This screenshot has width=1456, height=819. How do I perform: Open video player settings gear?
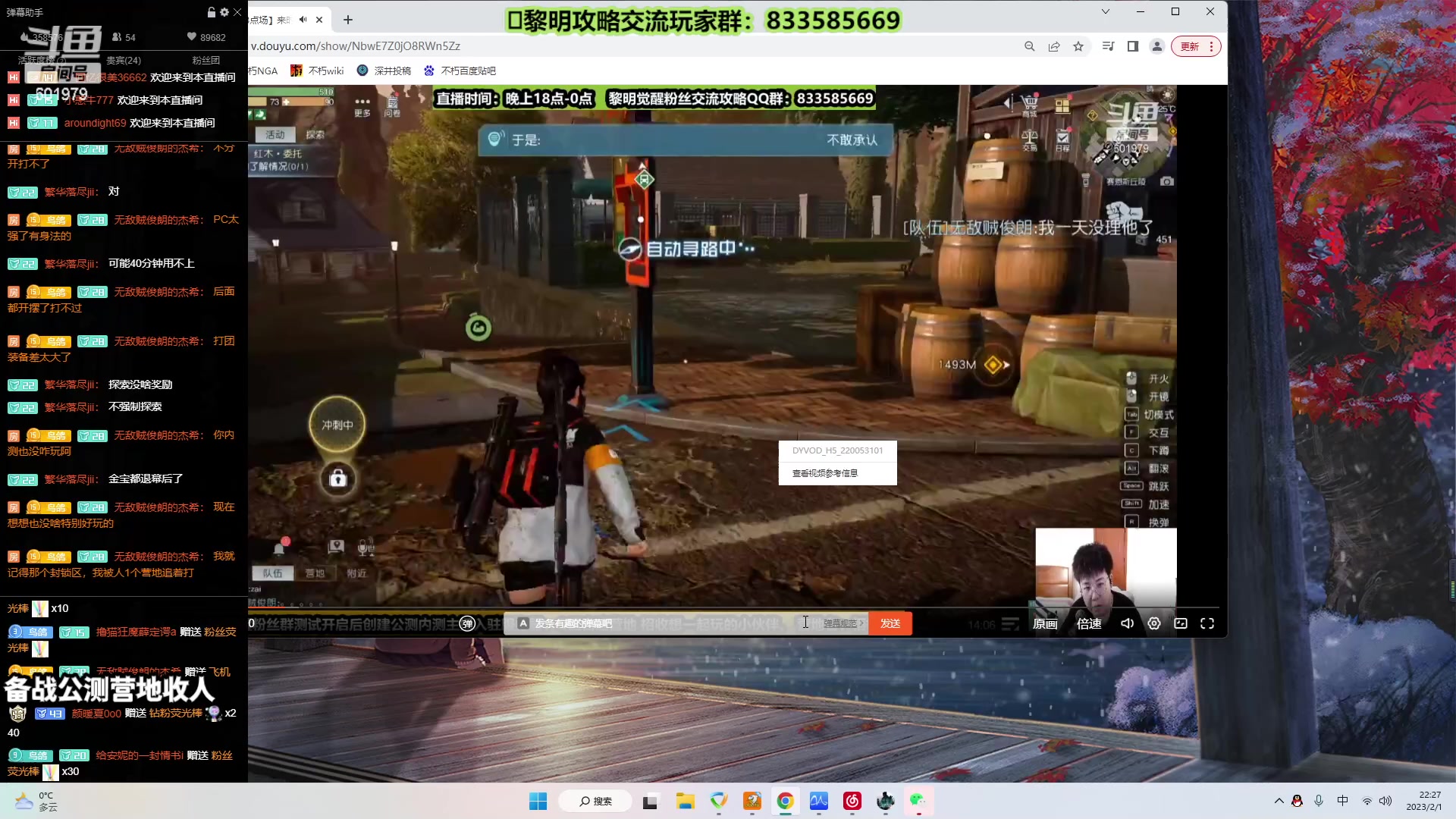[1154, 623]
